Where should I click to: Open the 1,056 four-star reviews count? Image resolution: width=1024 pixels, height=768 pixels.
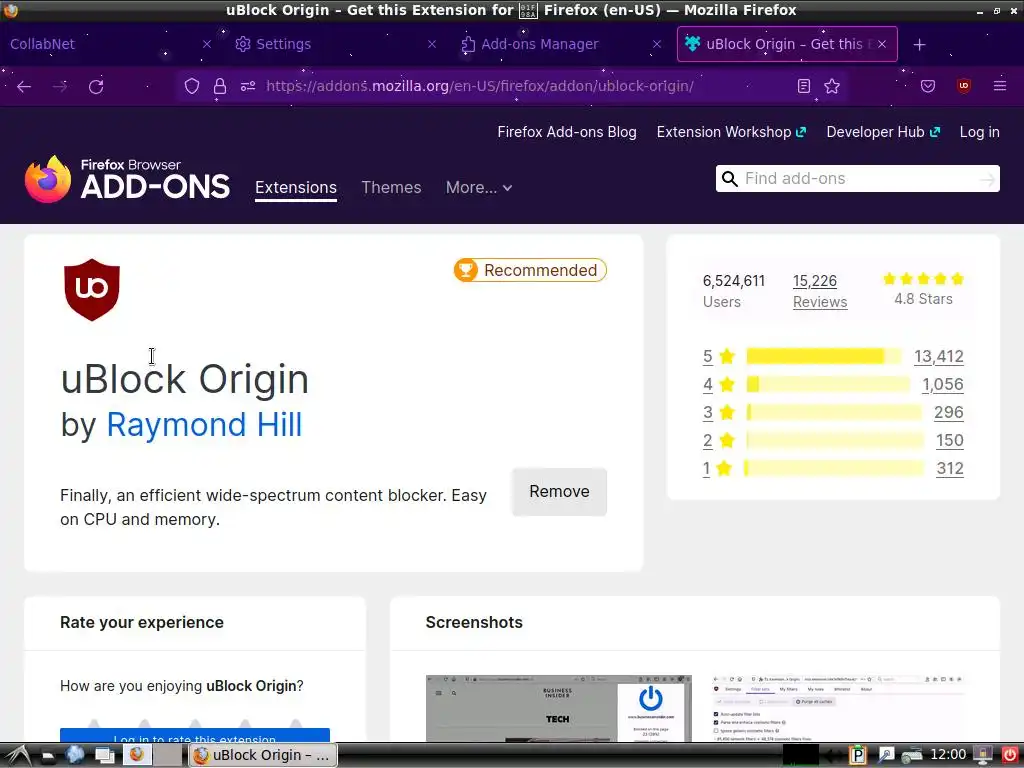click(x=942, y=385)
